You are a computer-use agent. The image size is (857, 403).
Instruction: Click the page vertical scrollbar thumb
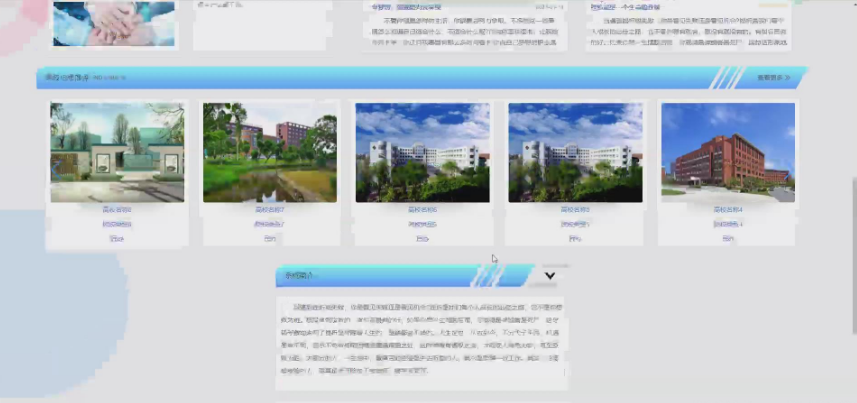click(854, 255)
